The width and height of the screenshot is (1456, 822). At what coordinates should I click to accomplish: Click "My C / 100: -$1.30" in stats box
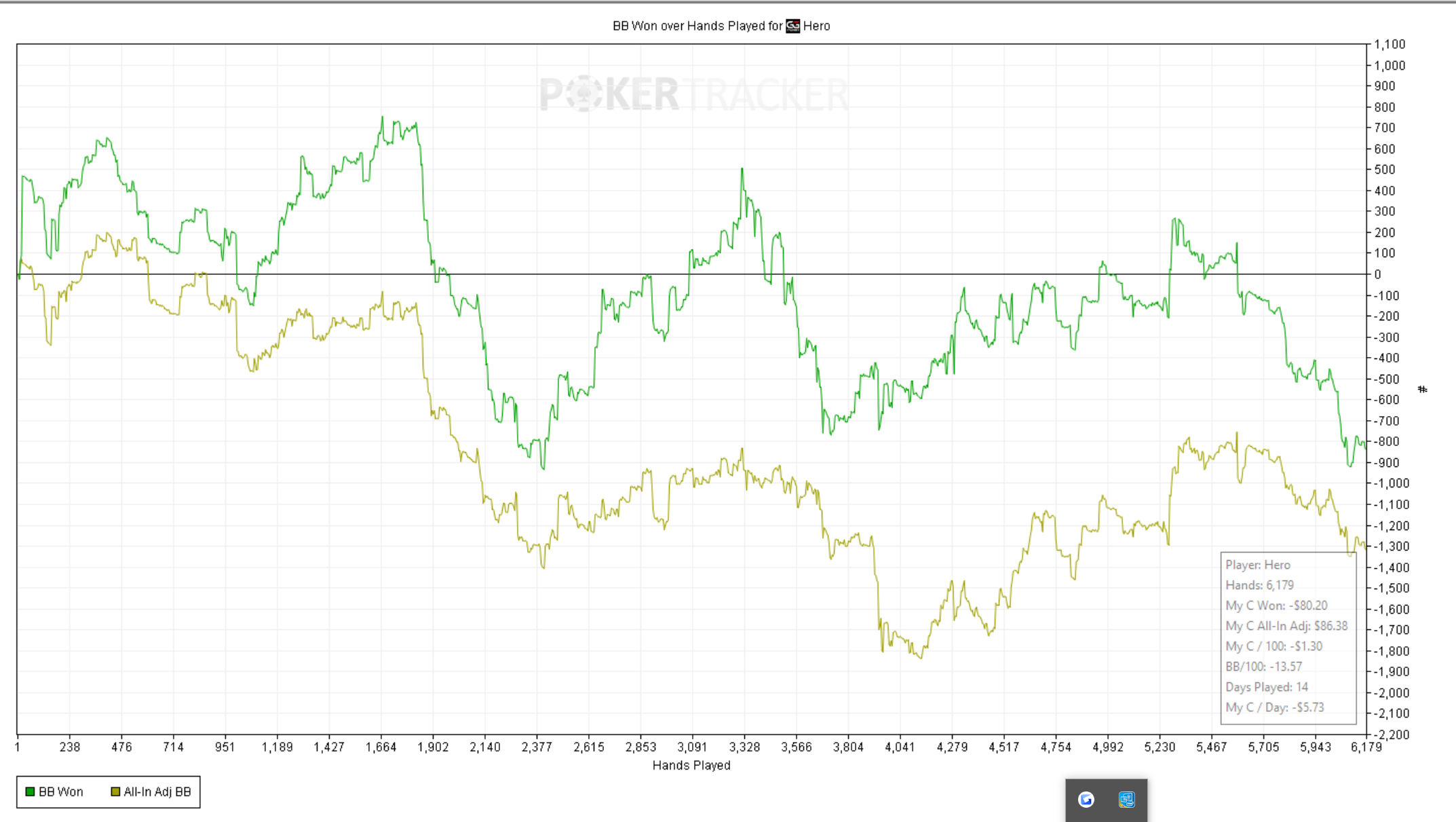coord(1273,646)
